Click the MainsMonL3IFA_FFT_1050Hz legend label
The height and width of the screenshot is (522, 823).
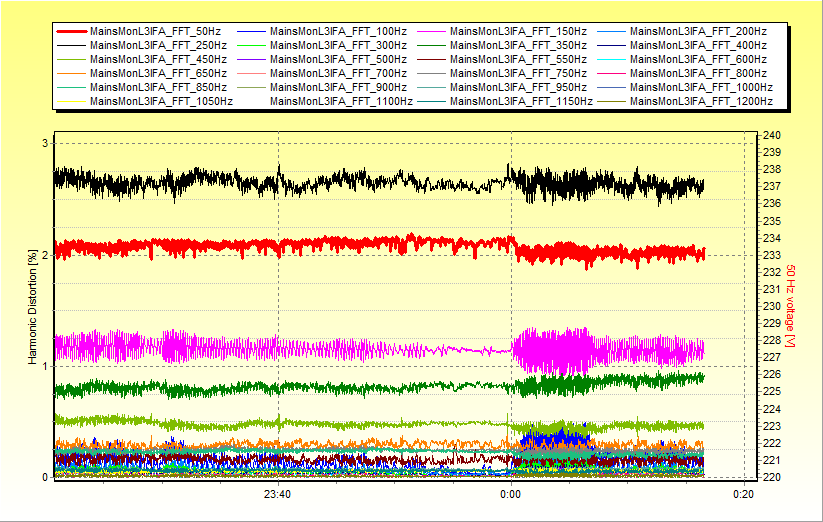tap(162, 101)
